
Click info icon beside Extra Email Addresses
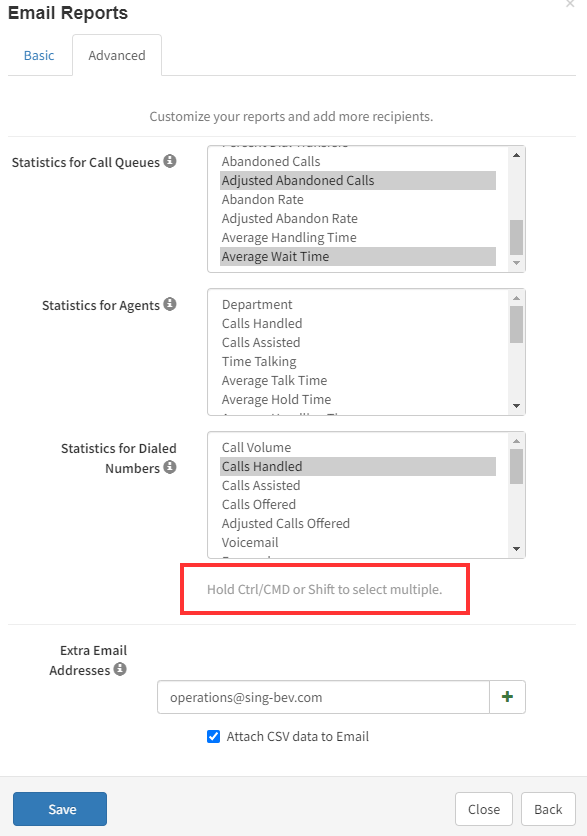pyautogui.click(x=120, y=669)
